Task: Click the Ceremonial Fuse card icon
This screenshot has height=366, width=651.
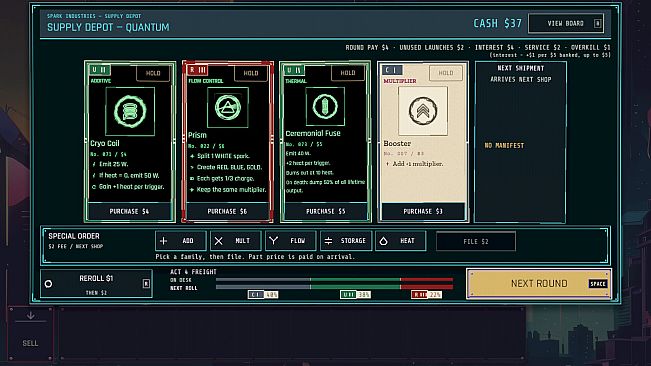Action: pyautogui.click(x=325, y=106)
